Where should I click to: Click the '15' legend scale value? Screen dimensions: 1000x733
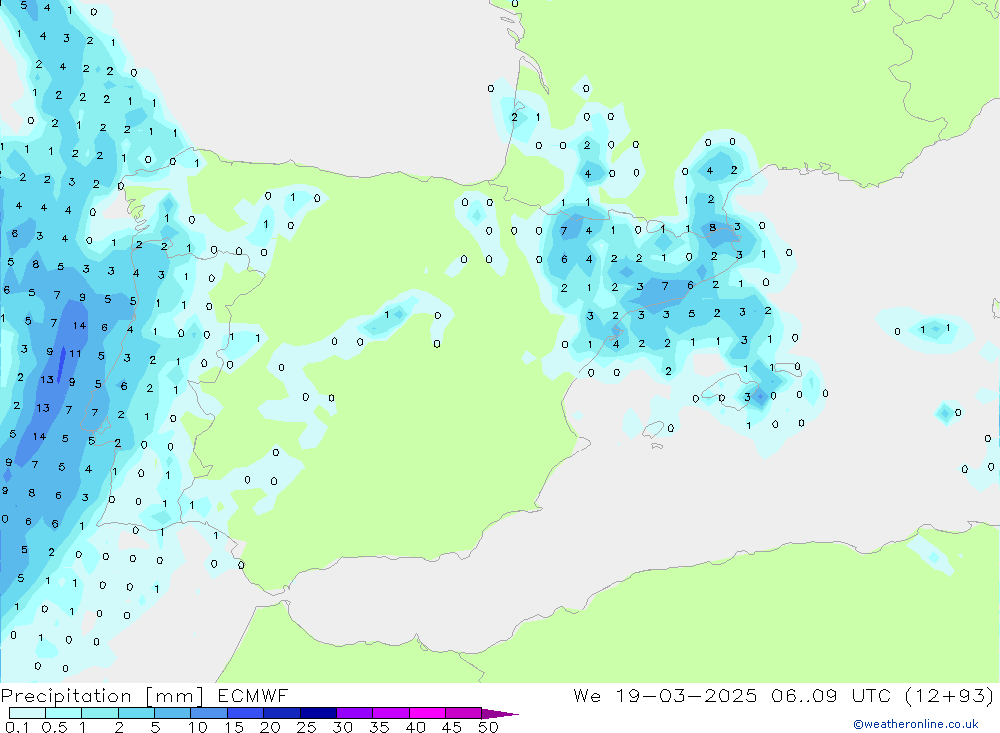pos(234,727)
